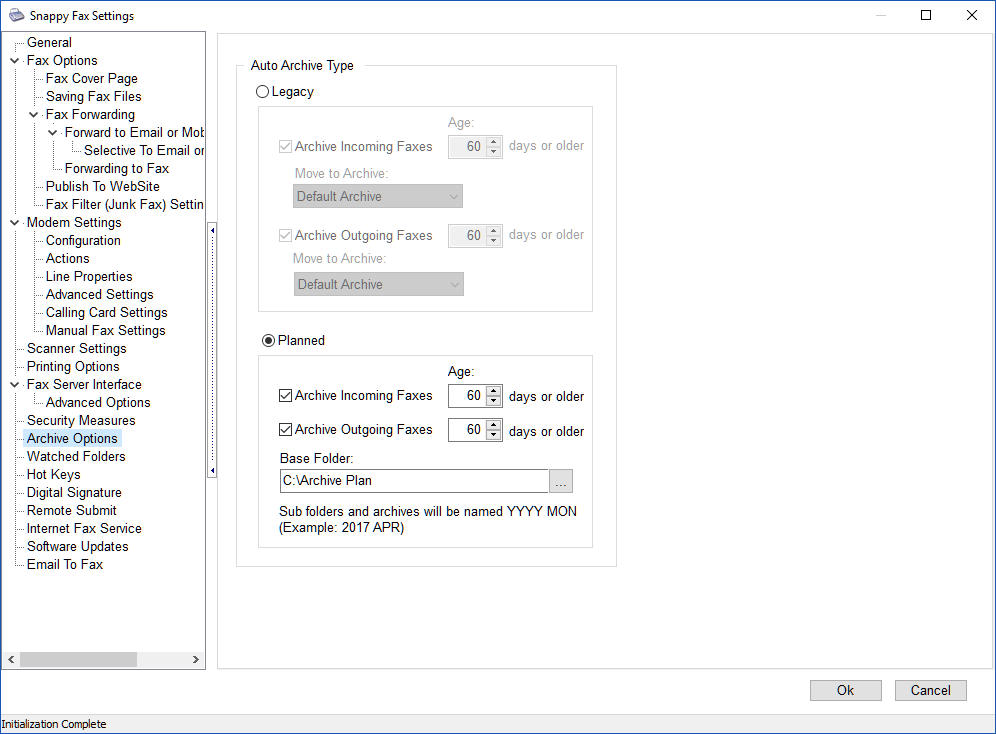Click the Snappy Fax printer icon in title bar
Image resolution: width=996 pixels, height=734 pixels.
coord(16,16)
